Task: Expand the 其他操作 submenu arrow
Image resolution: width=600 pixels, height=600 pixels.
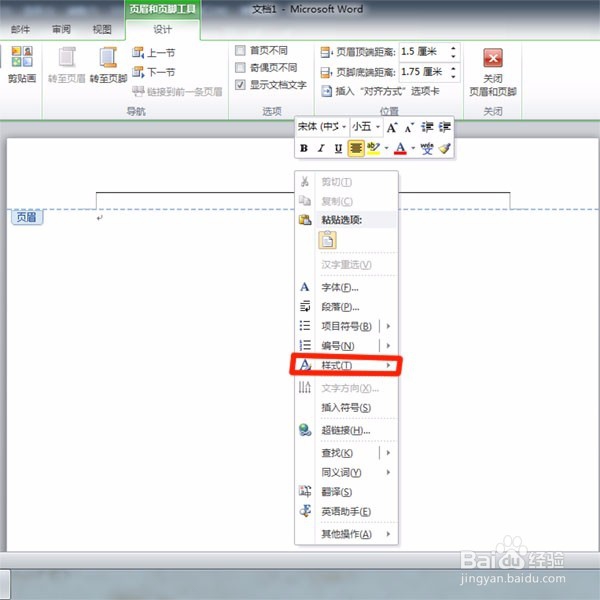Action: 388,534
